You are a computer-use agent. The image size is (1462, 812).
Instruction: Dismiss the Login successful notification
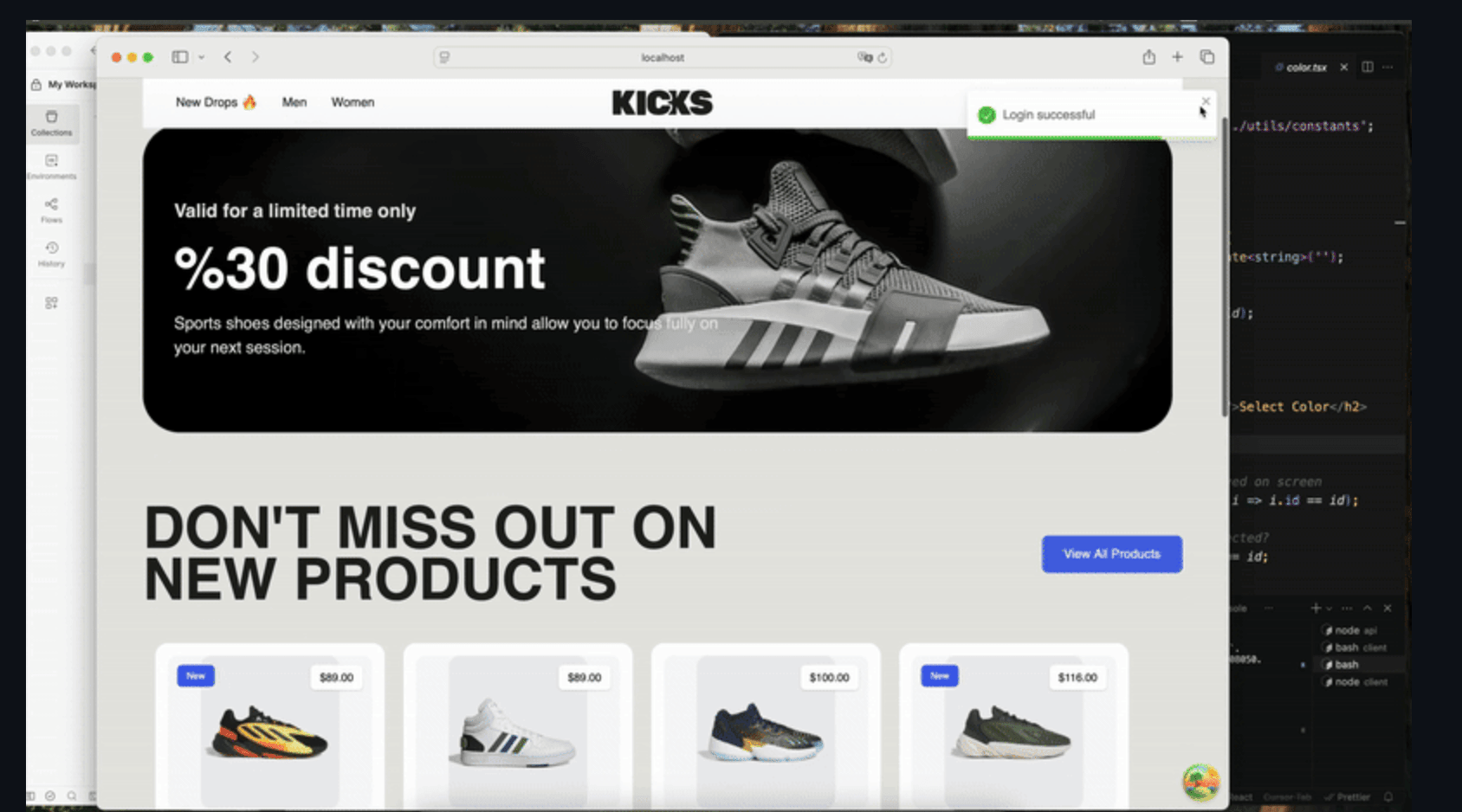click(1206, 101)
